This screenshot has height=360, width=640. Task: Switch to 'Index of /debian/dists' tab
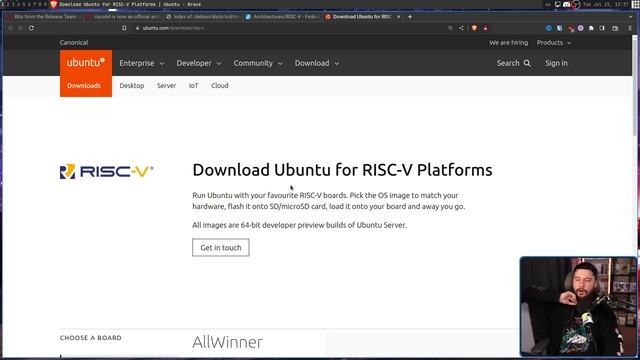pos(203,17)
